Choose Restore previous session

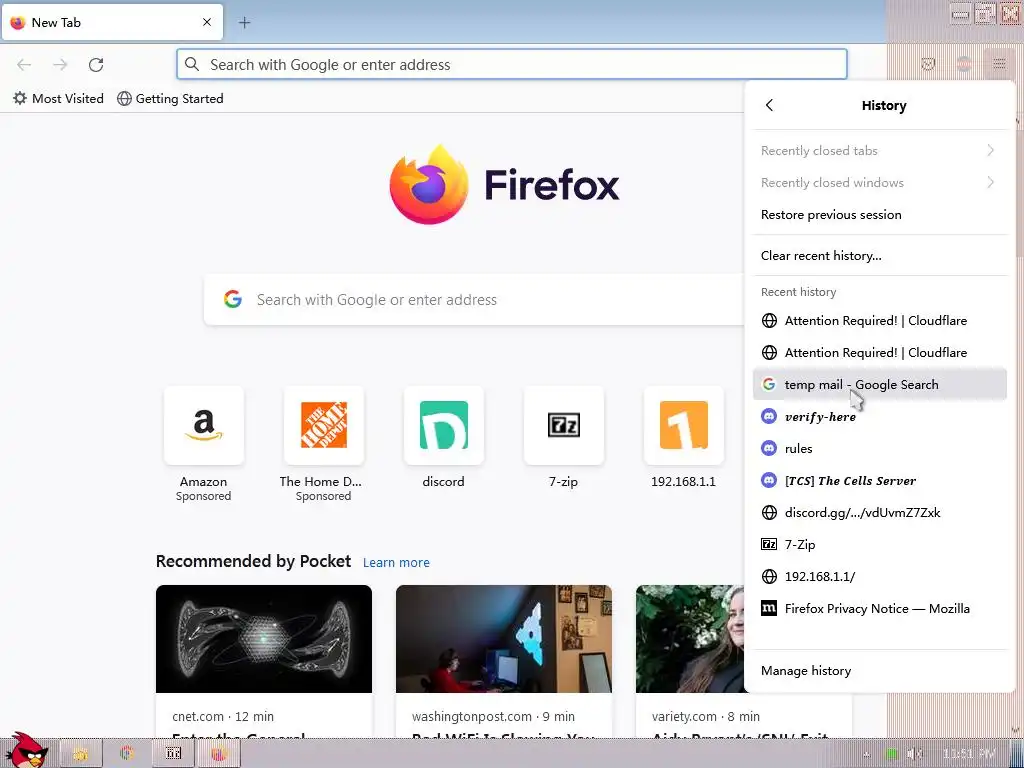pos(879,215)
